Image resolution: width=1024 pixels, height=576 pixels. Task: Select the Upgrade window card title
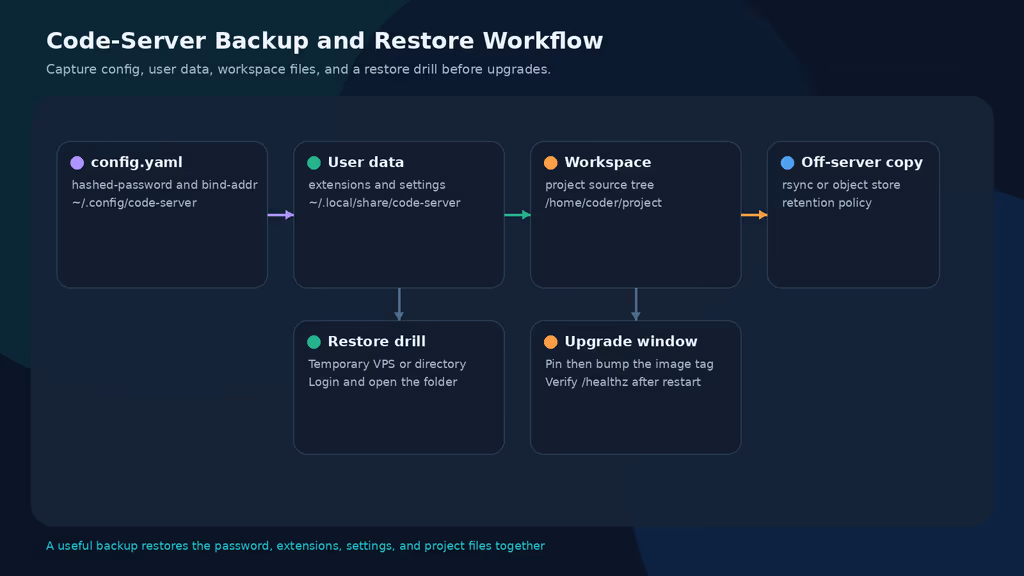(631, 342)
